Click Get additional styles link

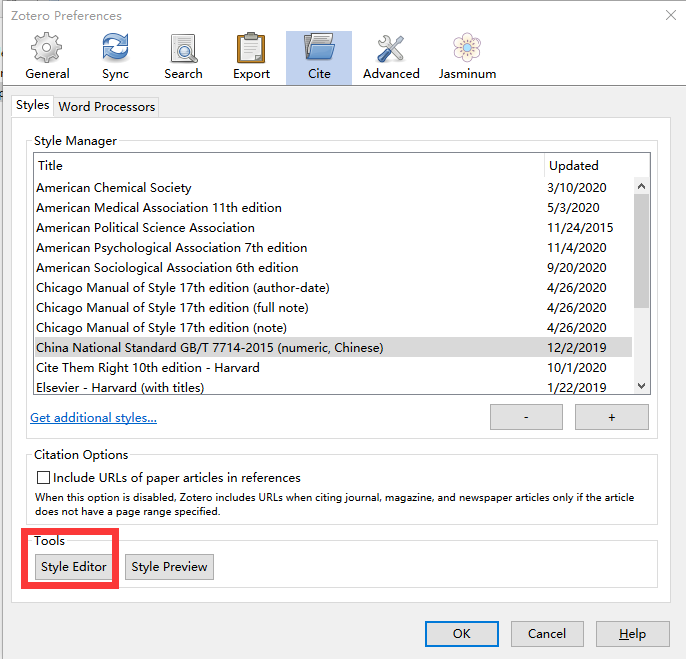tap(93, 417)
